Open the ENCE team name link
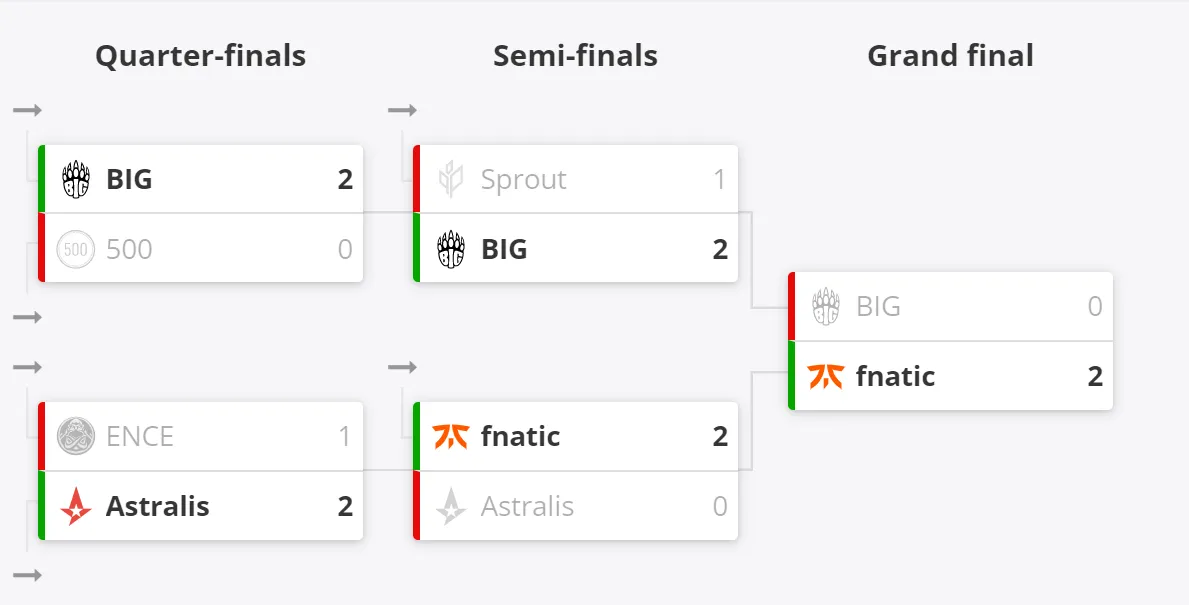Image resolution: width=1189 pixels, height=605 pixels. tap(140, 436)
